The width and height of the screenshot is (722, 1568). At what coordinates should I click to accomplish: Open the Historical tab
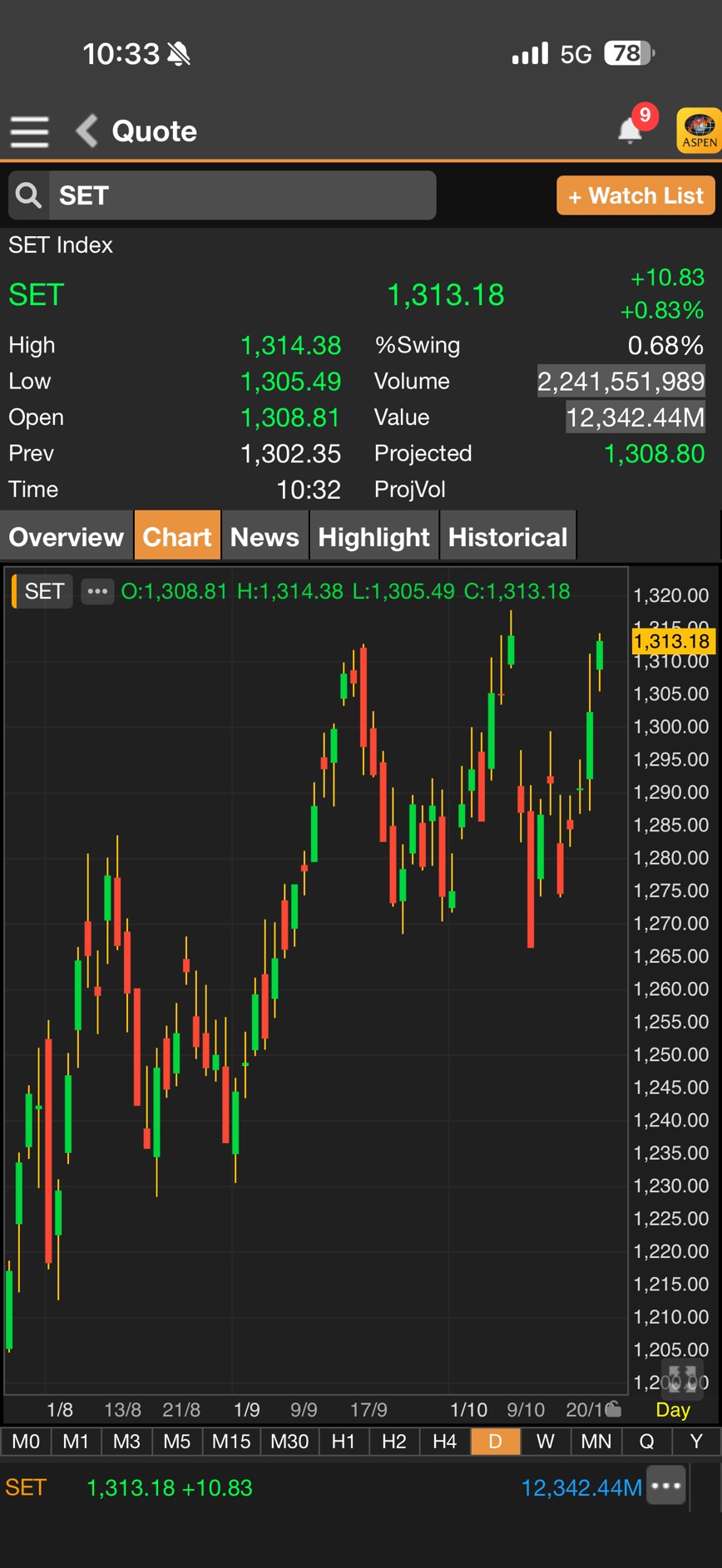pyautogui.click(x=507, y=537)
